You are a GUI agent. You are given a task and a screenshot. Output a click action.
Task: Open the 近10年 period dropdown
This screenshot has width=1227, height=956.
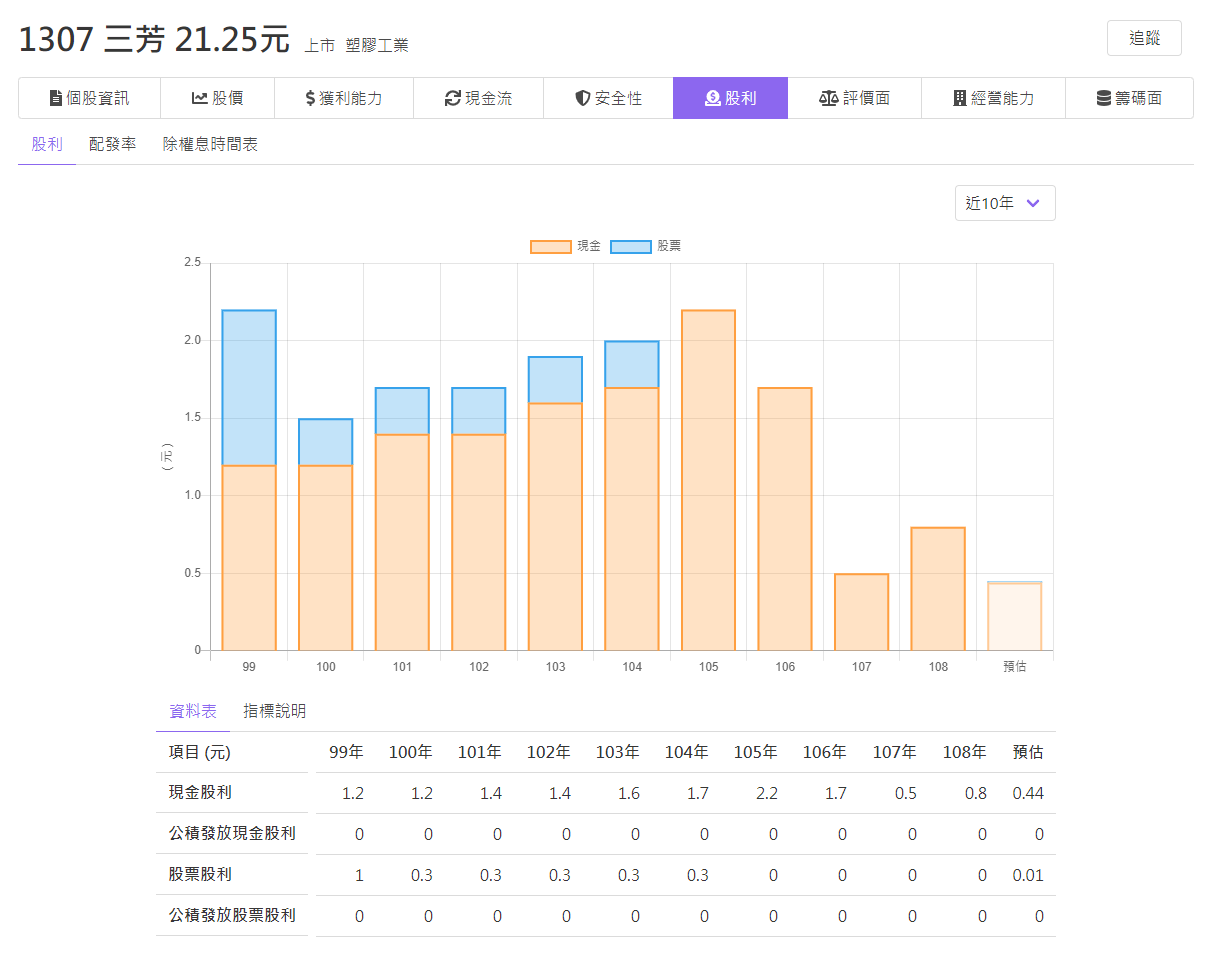[1005, 203]
